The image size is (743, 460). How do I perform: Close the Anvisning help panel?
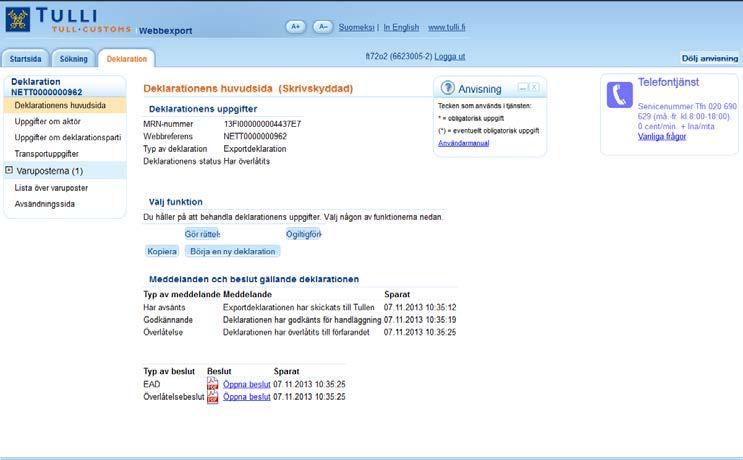[534, 88]
